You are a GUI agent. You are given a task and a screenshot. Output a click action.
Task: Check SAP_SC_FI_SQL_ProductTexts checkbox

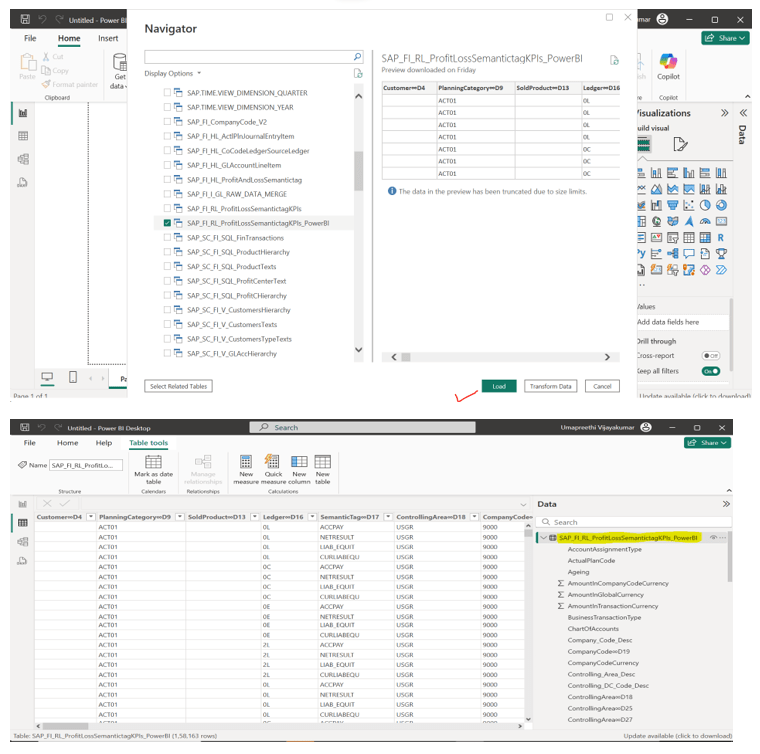click(x=167, y=266)
